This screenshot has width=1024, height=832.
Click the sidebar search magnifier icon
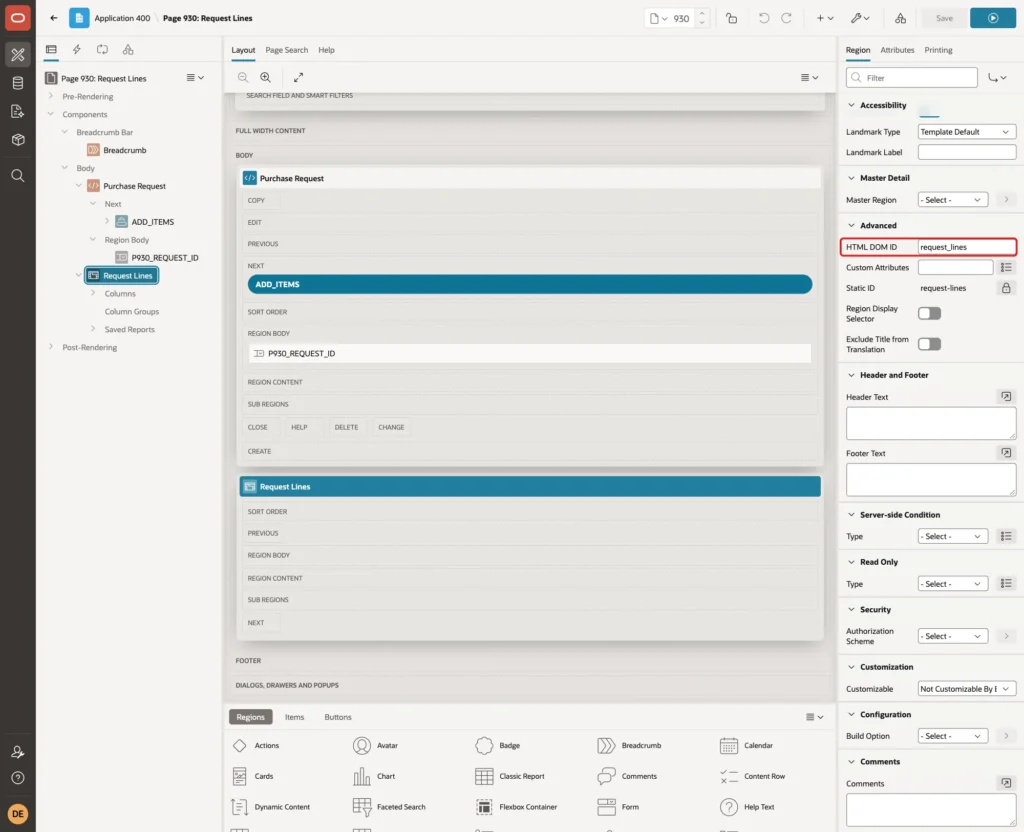[x=18, y=176]
